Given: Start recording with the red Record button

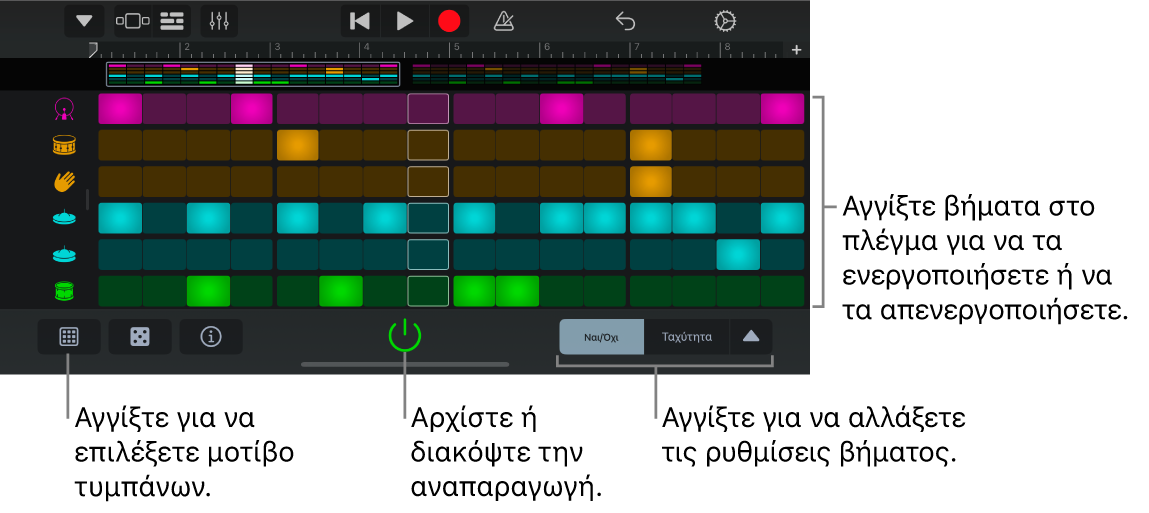Looking at the screenshot, I should click(x=448, y=21).
